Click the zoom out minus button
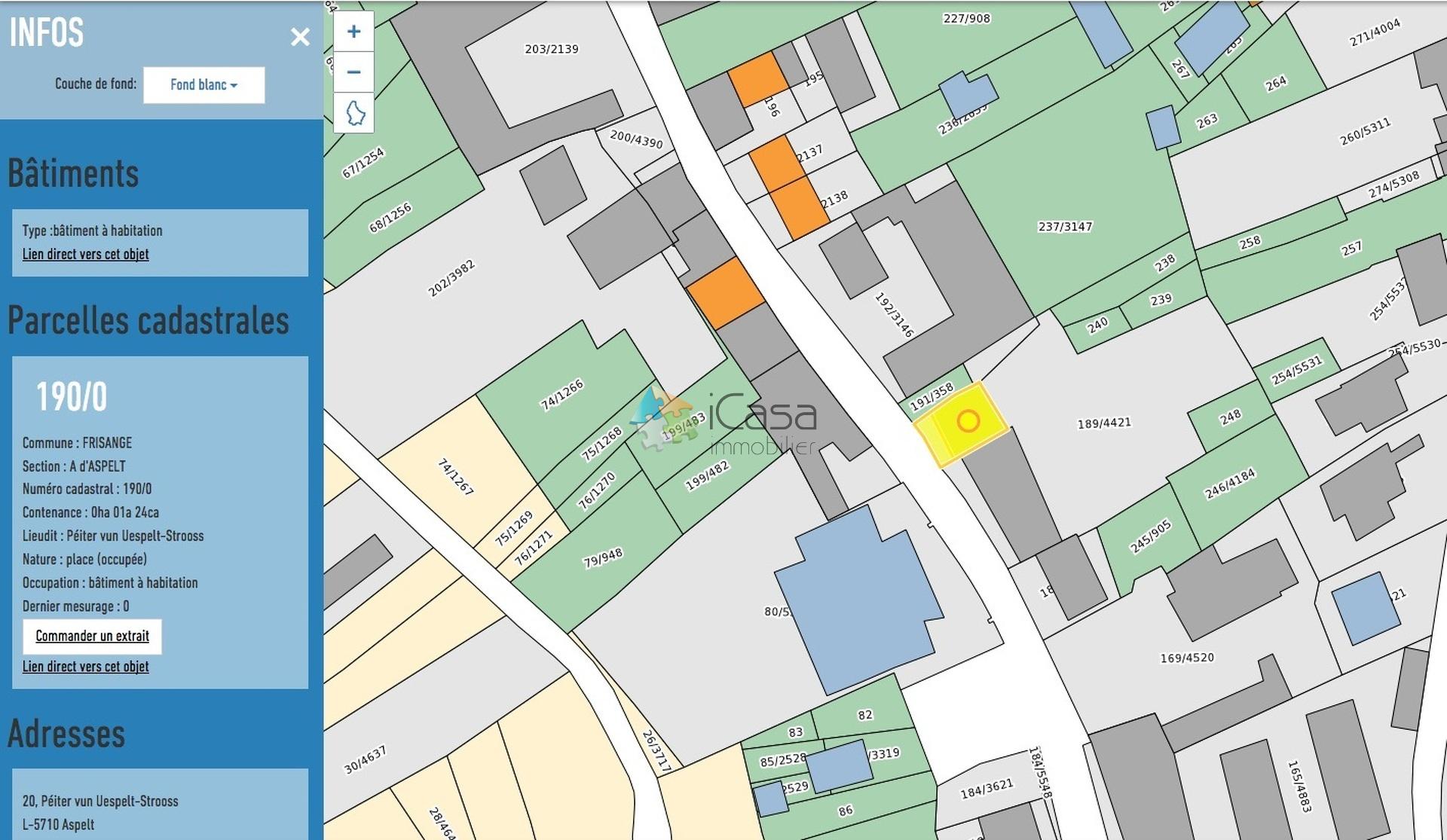The width and height of the screenshot is (1447, 840). point(353,72)
